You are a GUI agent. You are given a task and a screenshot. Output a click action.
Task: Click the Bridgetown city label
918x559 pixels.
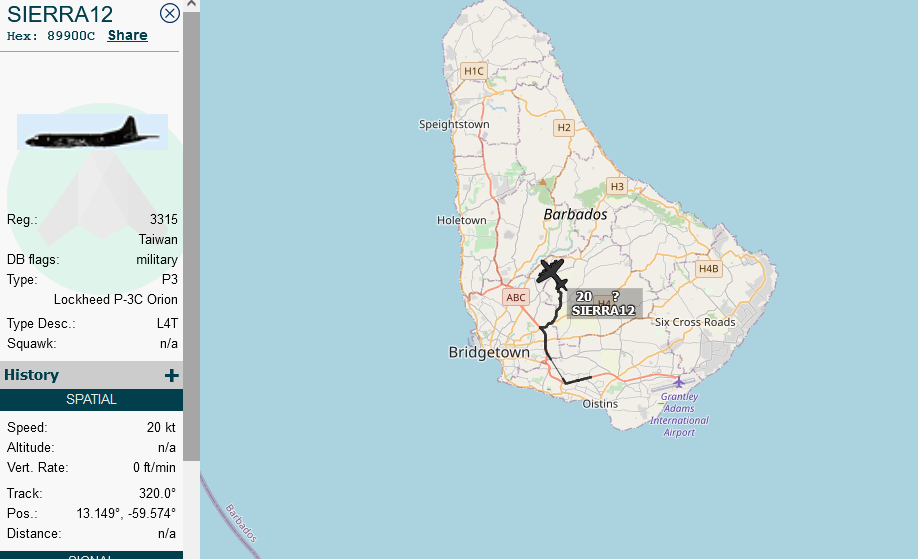(x=489, y=352)
